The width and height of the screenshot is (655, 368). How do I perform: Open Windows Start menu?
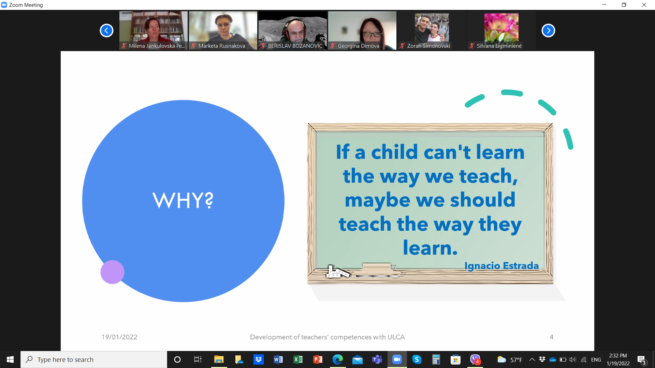(x=10, y=360)
